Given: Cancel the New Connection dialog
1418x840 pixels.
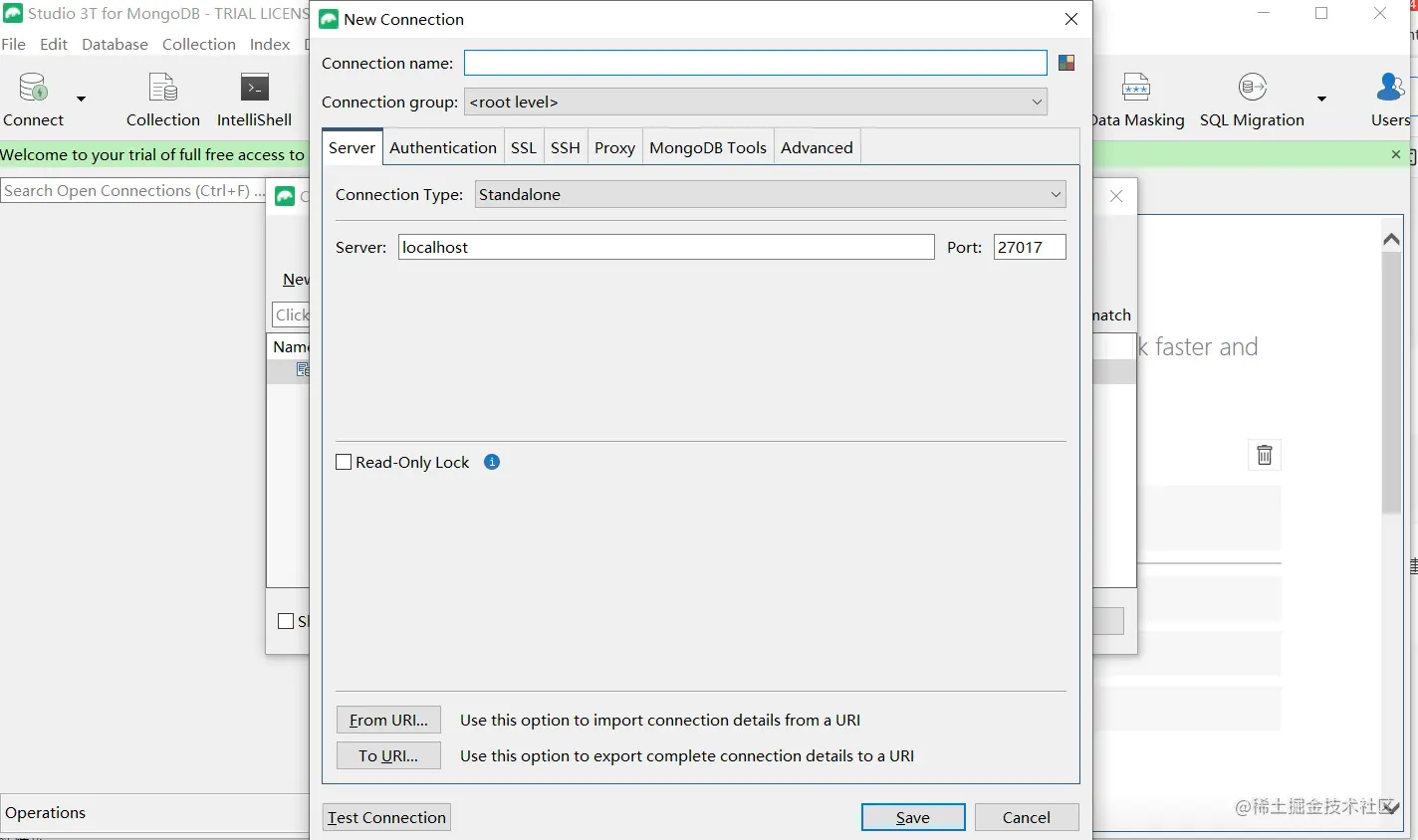Looking at the screenshot, I should click(1027, 817).
